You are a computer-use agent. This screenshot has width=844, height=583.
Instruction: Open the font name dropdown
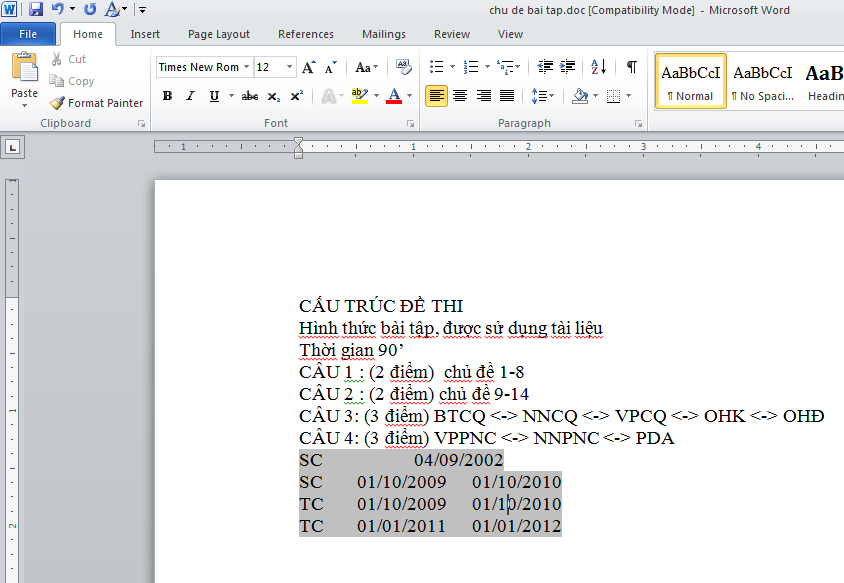click(247, 67)
